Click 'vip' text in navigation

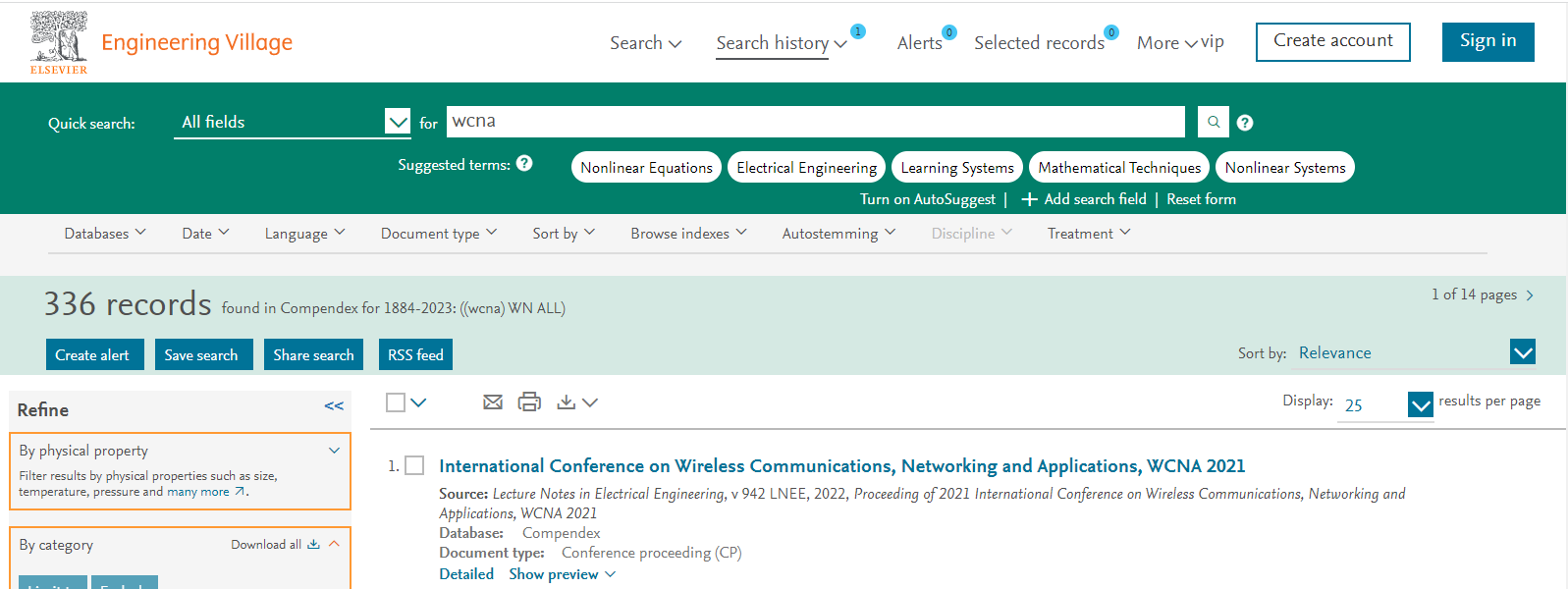pos(1213,42)
